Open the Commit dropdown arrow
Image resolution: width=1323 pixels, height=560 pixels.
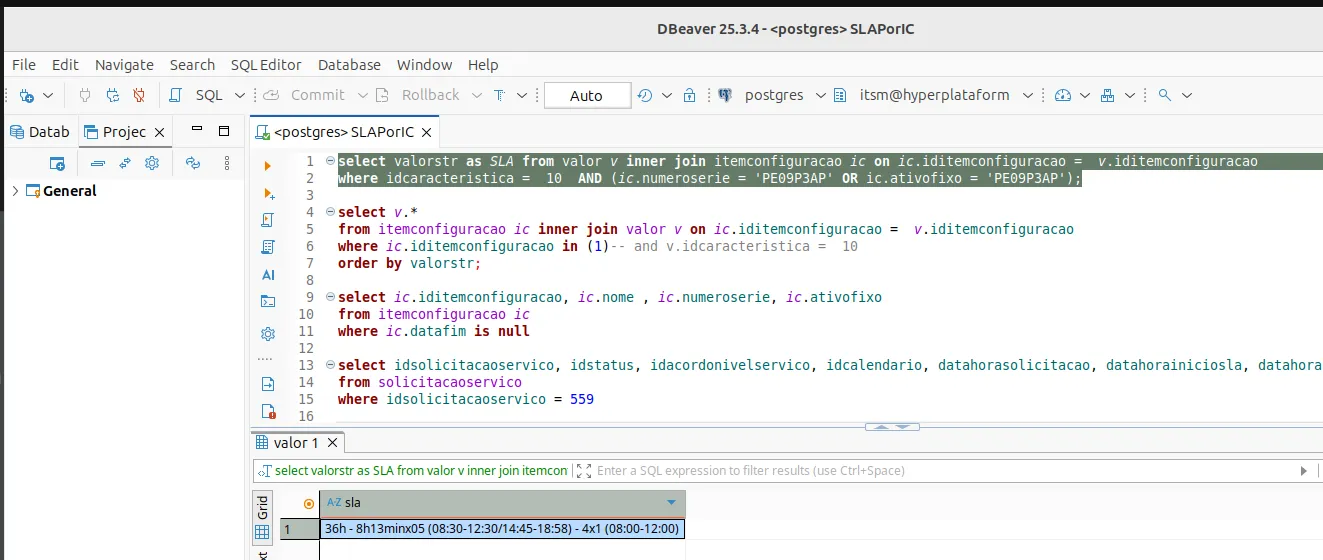[361, 96]
